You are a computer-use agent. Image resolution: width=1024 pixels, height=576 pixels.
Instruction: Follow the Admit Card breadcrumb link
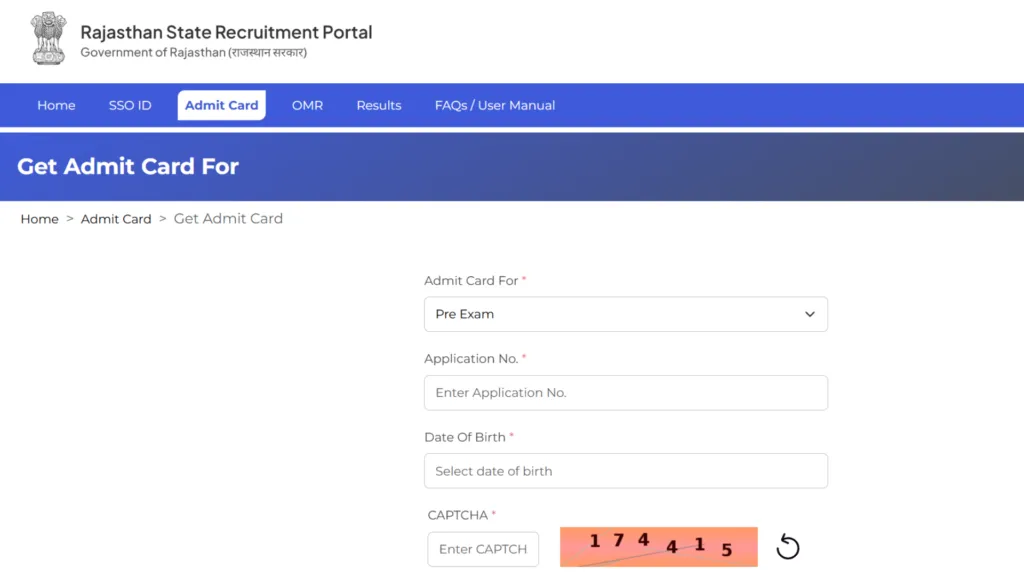pos(116,219)
